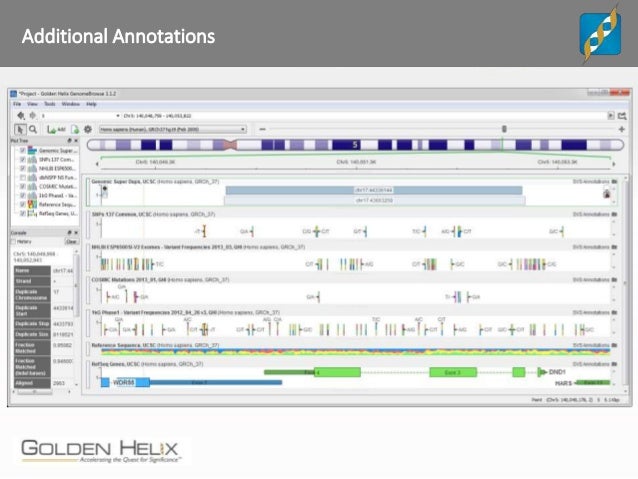The image size is (638, 479).
Task: Pan ruler left with the arrow
Action: (x=97, y=164)
